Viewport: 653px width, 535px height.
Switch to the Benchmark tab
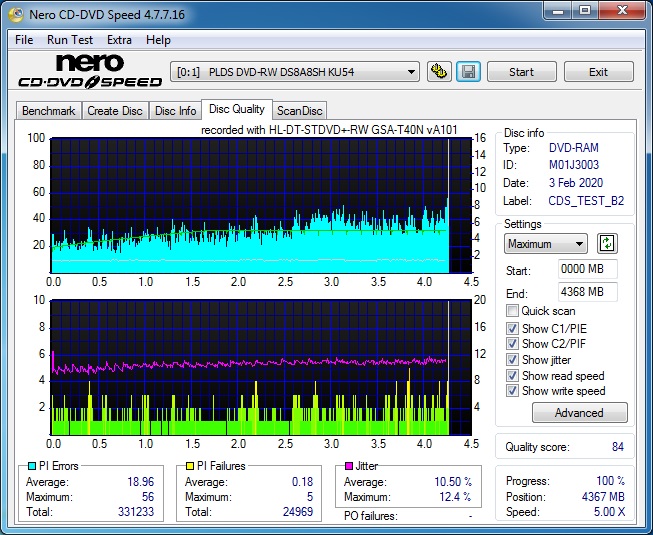click(49, 111)
